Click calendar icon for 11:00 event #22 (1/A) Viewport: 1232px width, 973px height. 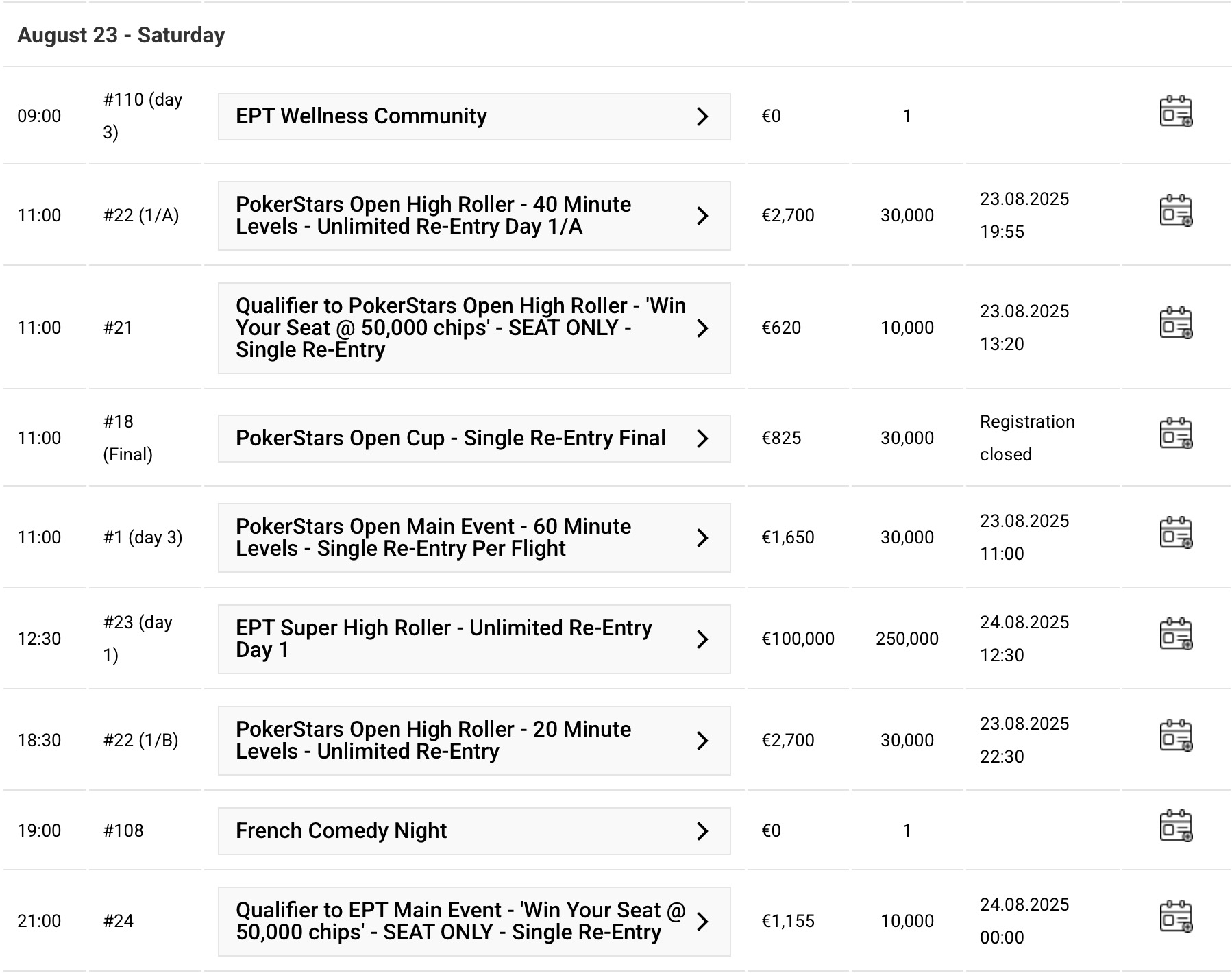pyautogui.click(x=1175, y=211)
